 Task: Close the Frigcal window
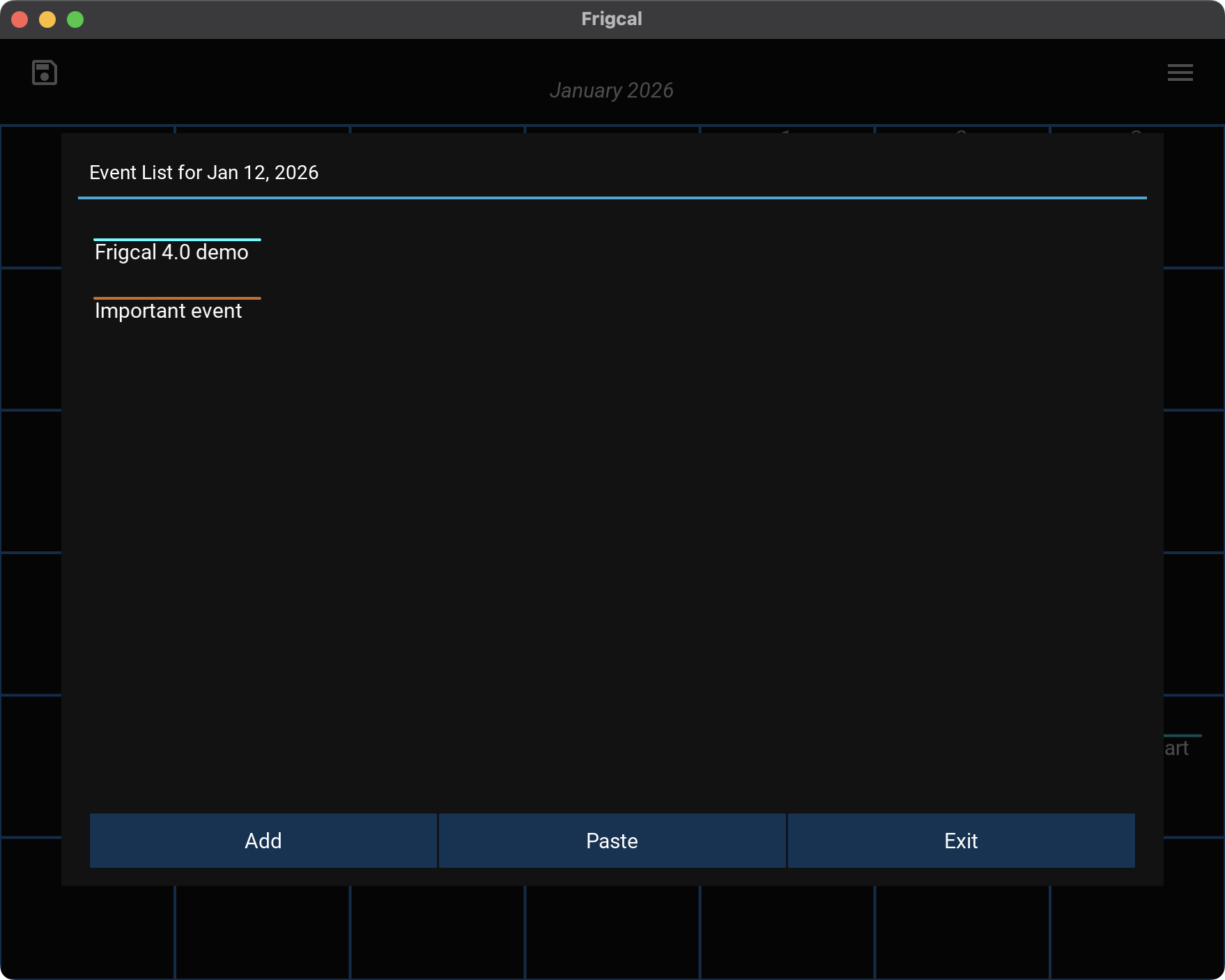coord(20,20)
